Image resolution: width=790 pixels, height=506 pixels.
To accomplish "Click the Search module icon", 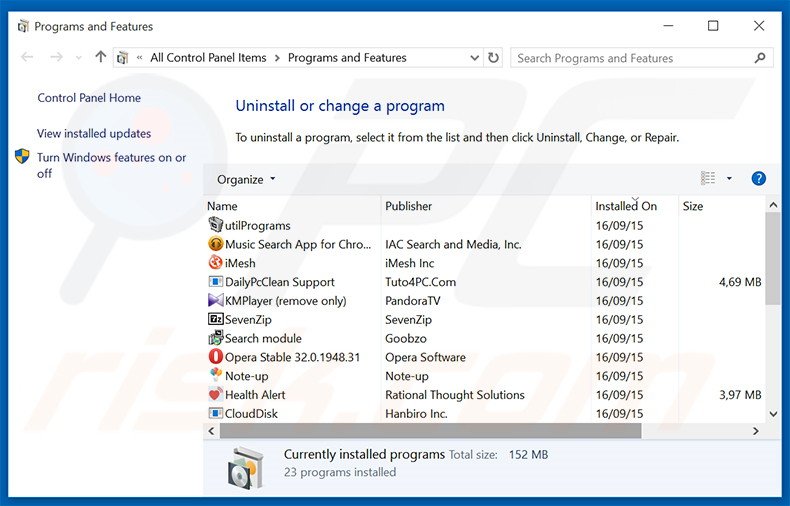I will 216,338.
